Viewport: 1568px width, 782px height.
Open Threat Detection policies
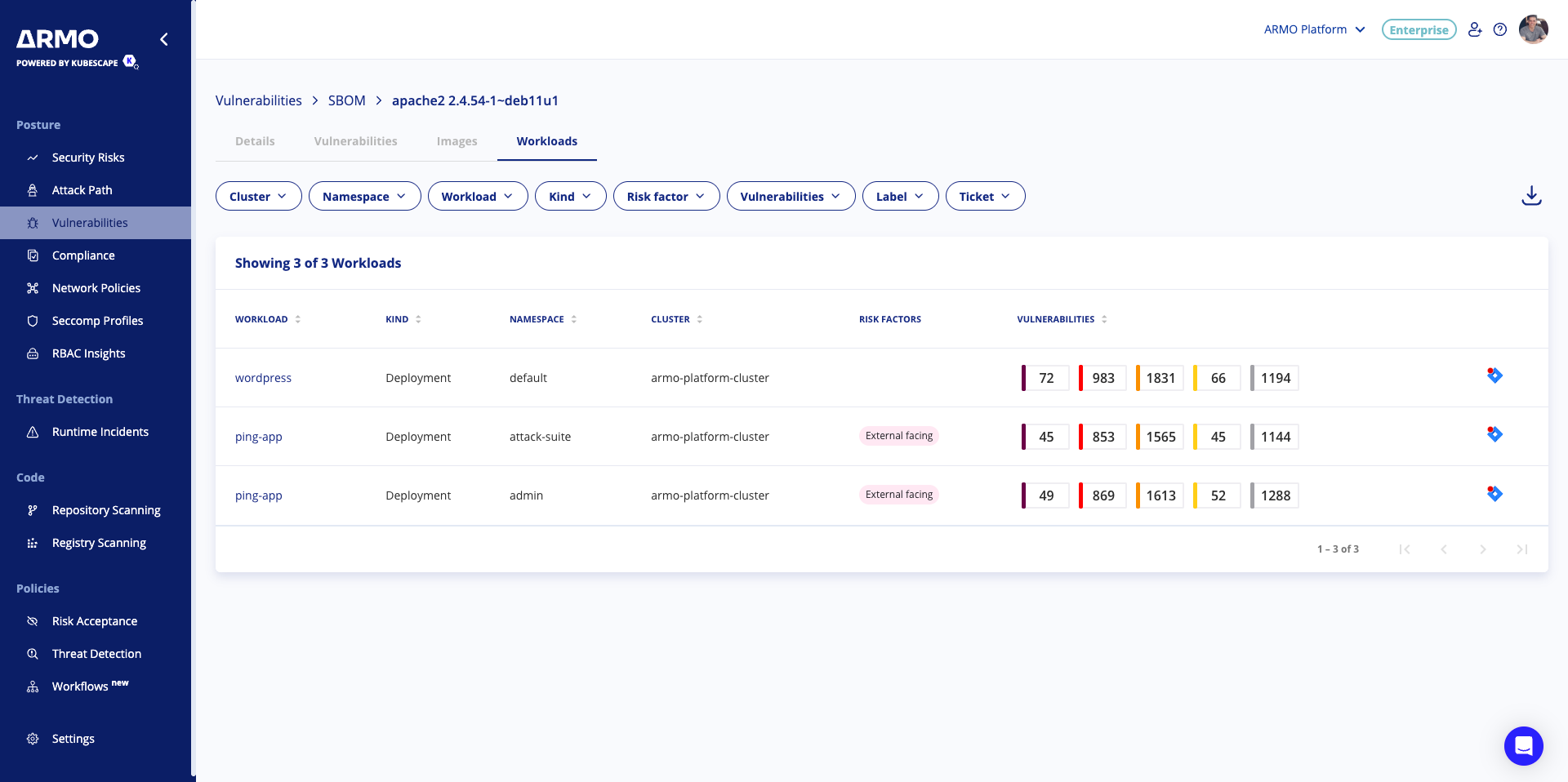tap(96, 654)
